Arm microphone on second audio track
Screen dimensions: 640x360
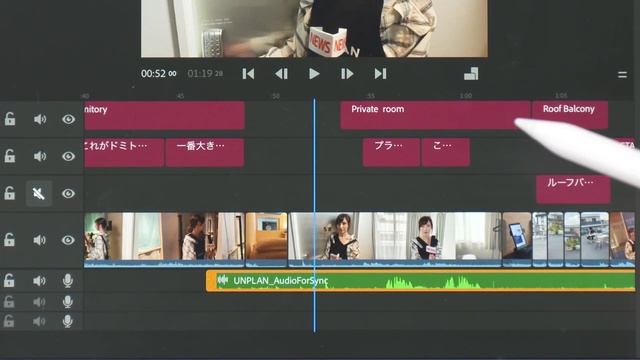coord(68,302)
